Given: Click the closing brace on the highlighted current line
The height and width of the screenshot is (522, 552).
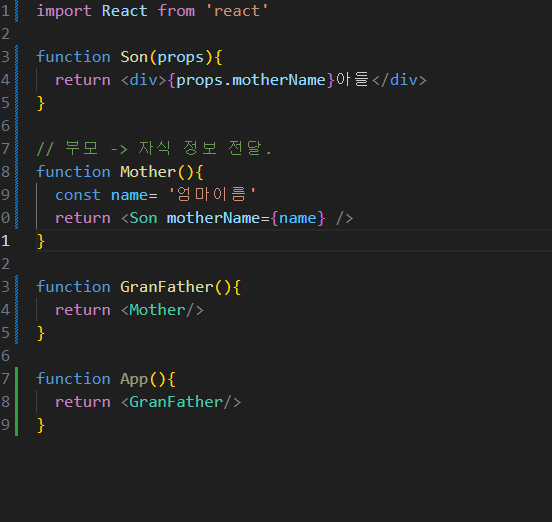Looking at the screenshot, I should [41, 241].
